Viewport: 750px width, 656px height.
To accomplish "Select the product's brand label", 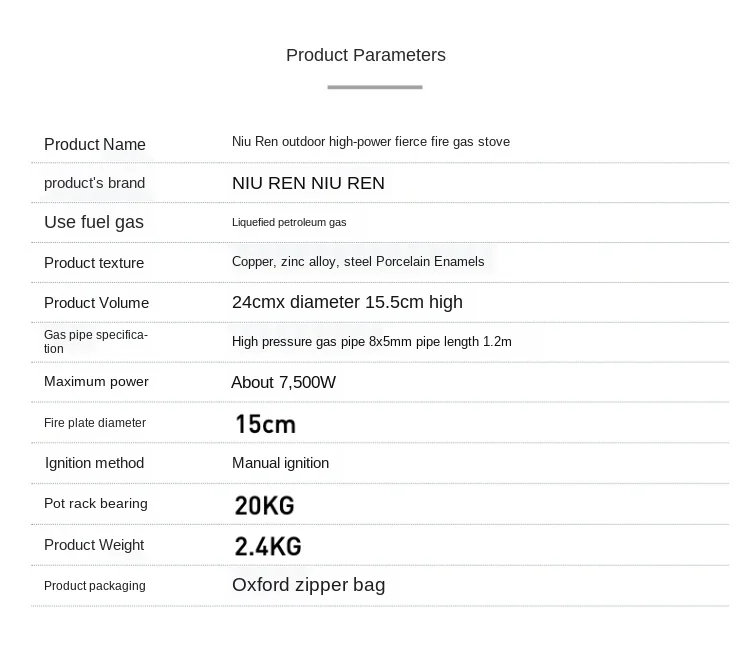I will 94,183.
